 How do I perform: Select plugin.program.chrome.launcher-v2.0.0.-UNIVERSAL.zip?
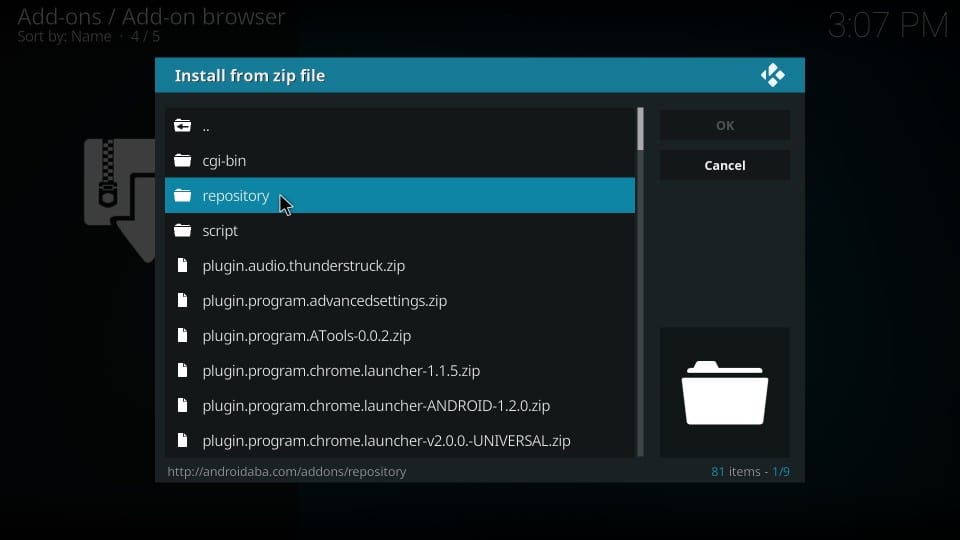pyautogui.click(x=400, y=440)
